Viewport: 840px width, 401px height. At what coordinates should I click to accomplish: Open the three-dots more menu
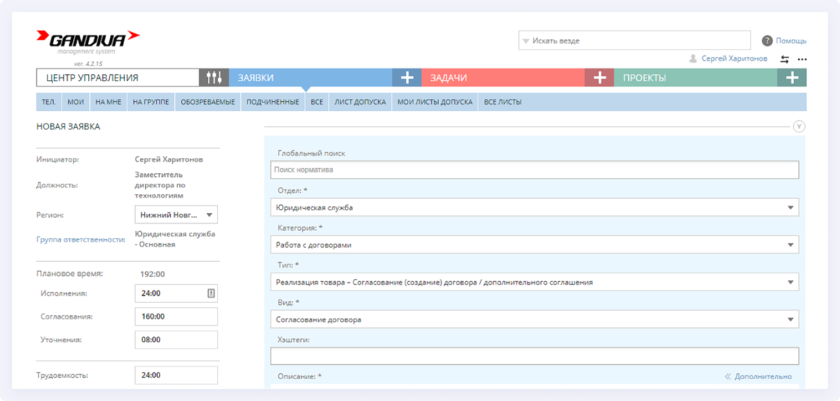pos(802,59)
